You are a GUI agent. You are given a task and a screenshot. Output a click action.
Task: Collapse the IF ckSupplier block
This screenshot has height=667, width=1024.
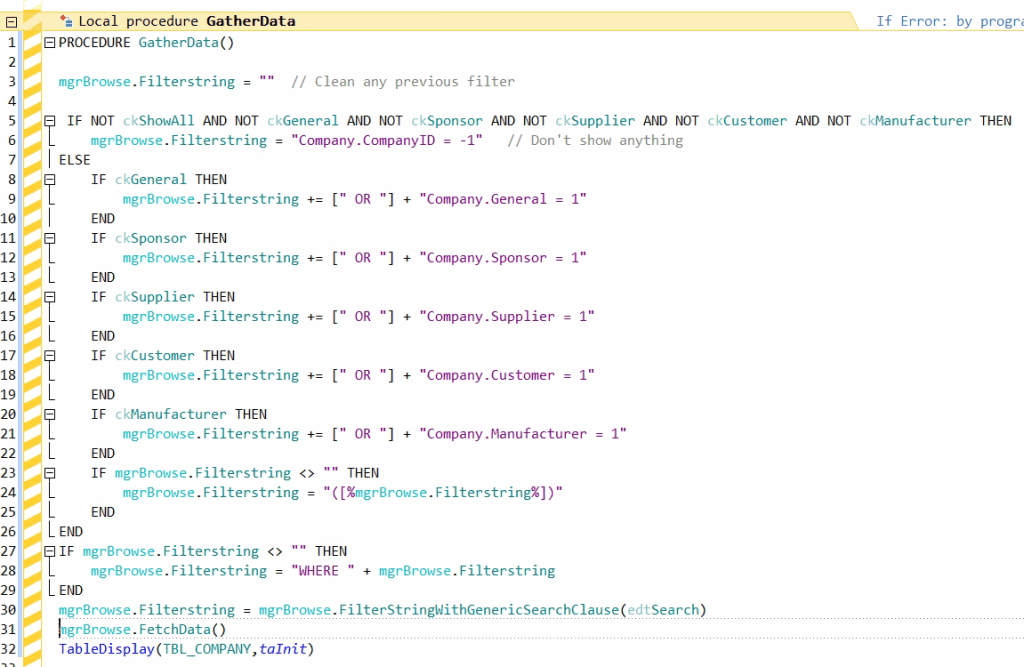pyautogui.click(x=50, y=297)
